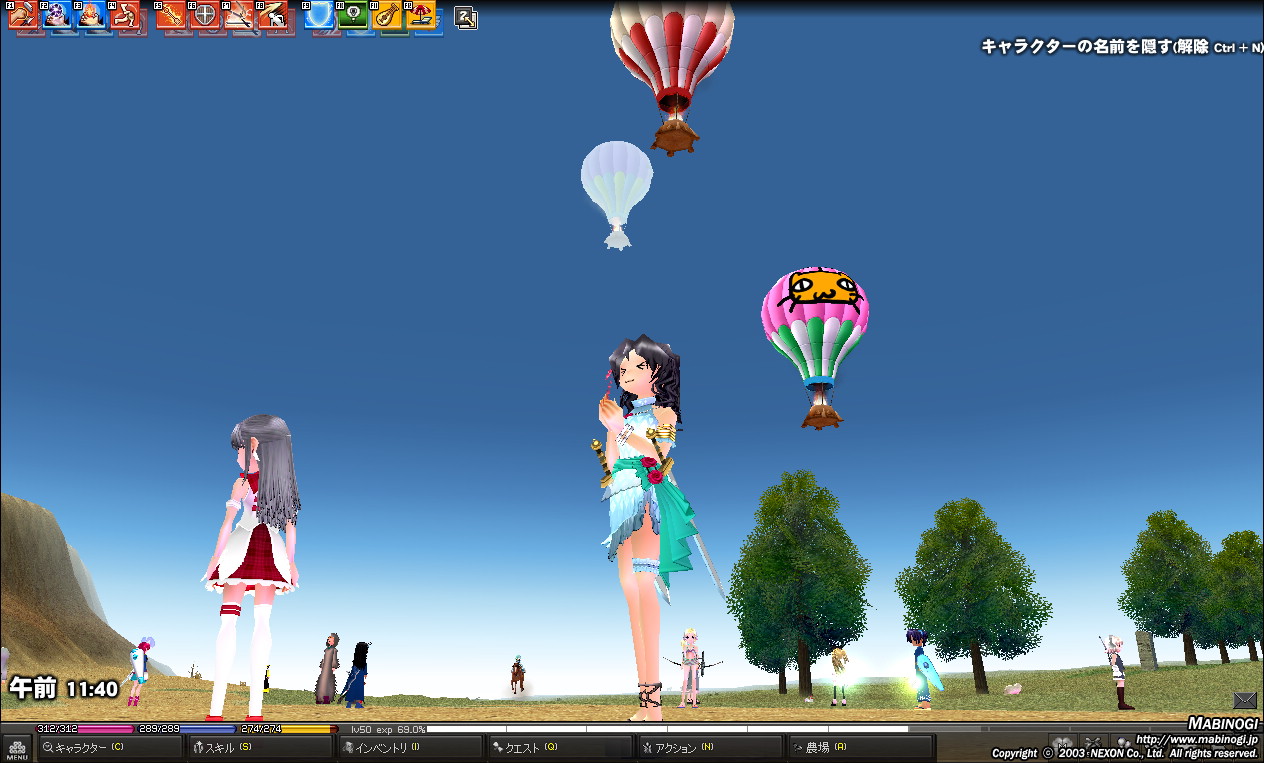This screenshot has height=763, width=1264.
Task: Open the スキル (S) skills window
Action: point(260,747)
